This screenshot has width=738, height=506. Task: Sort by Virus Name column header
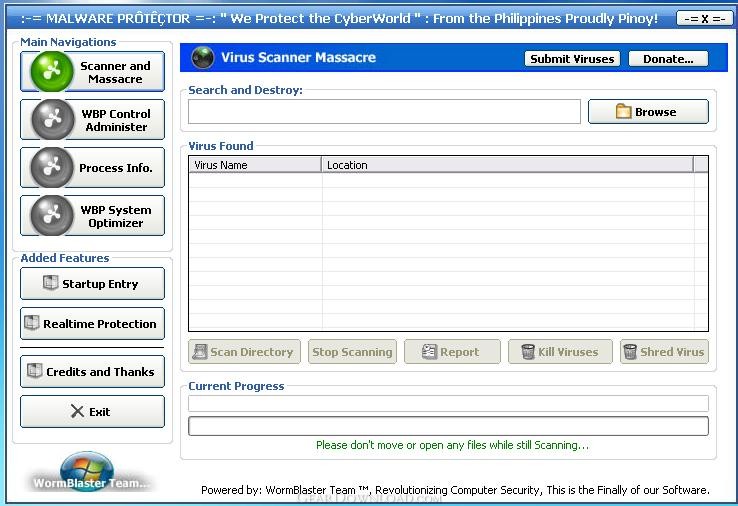[255, 165]
